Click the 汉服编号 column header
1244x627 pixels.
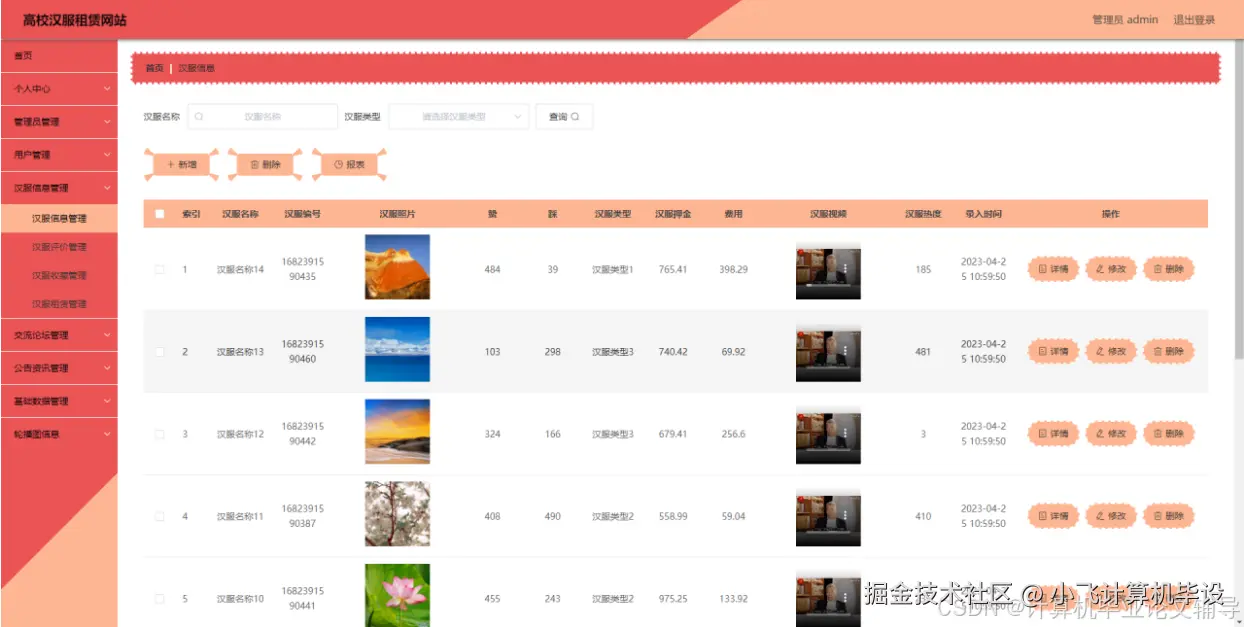coord(302,214)
